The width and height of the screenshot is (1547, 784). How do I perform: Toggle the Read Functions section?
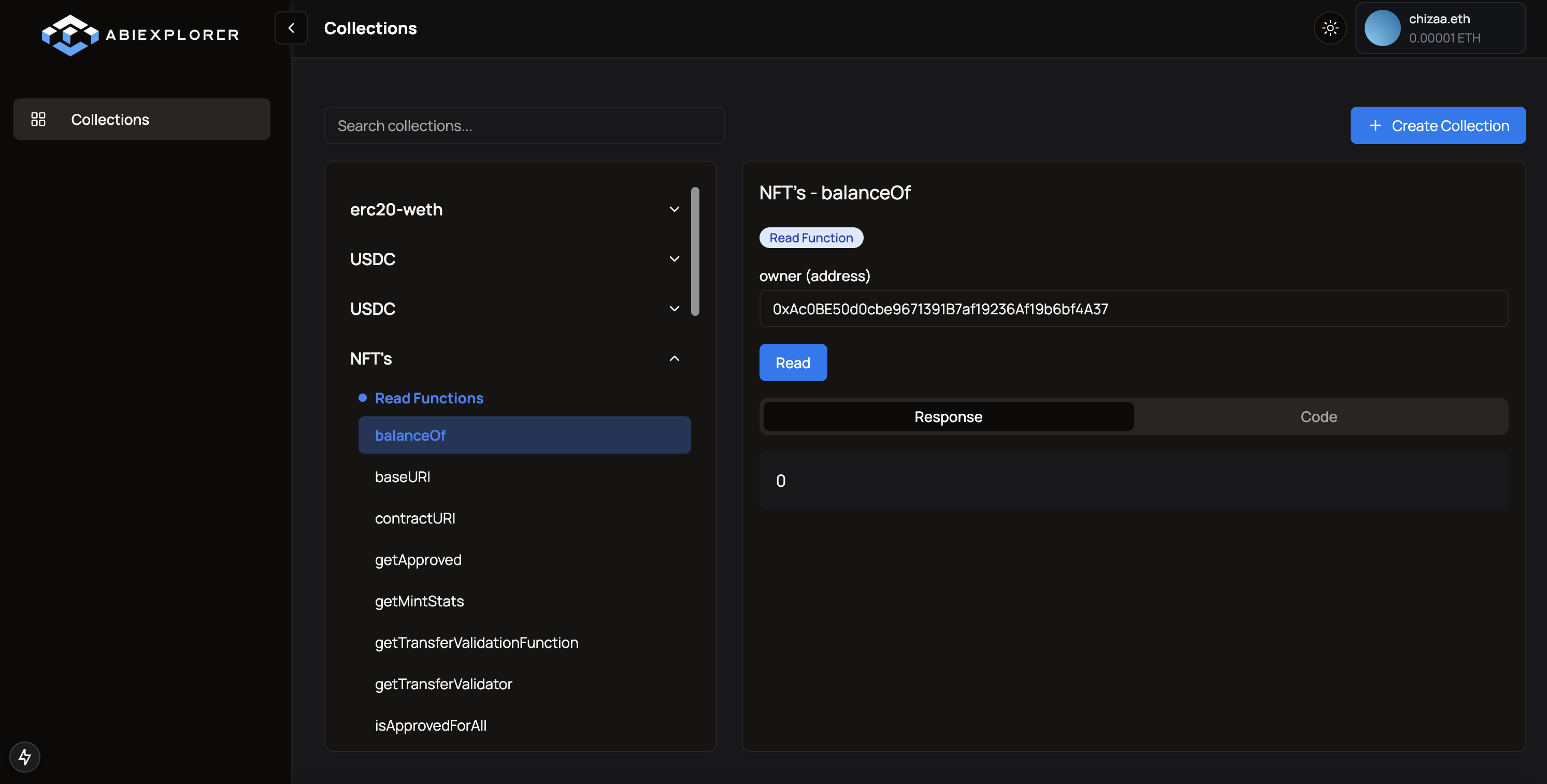pos(429,398)
